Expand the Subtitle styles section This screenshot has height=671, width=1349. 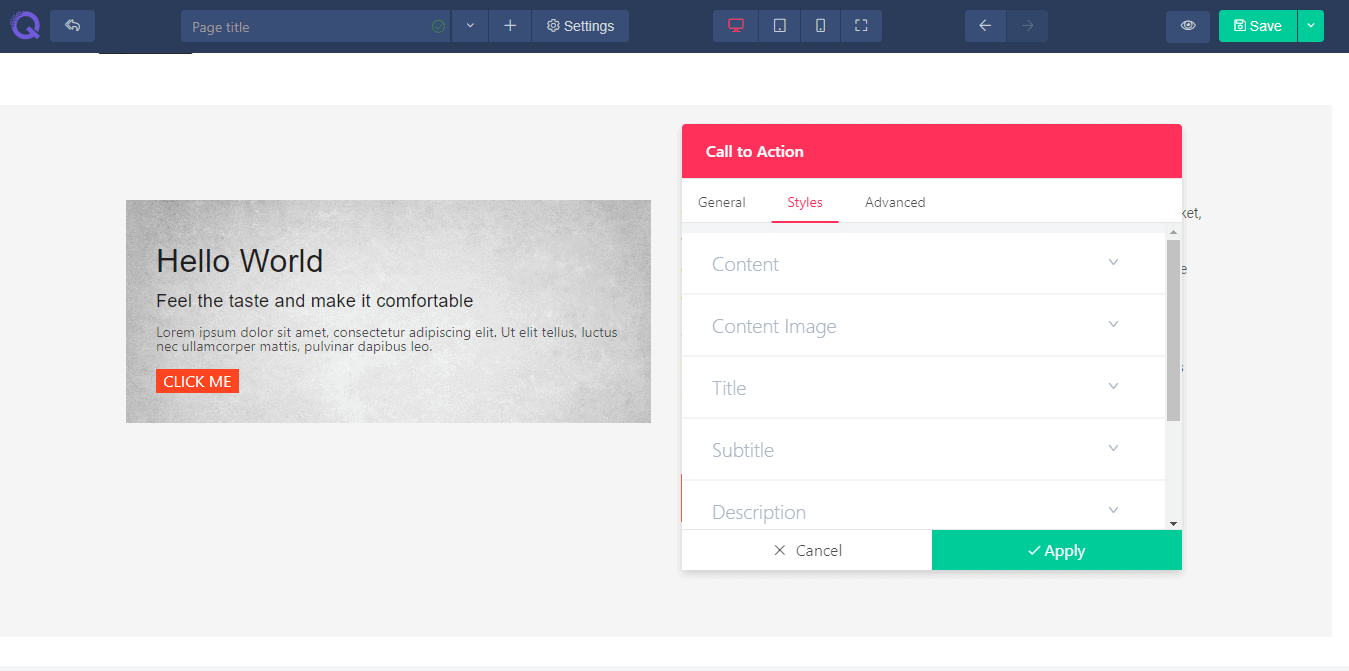coord(923,450)
